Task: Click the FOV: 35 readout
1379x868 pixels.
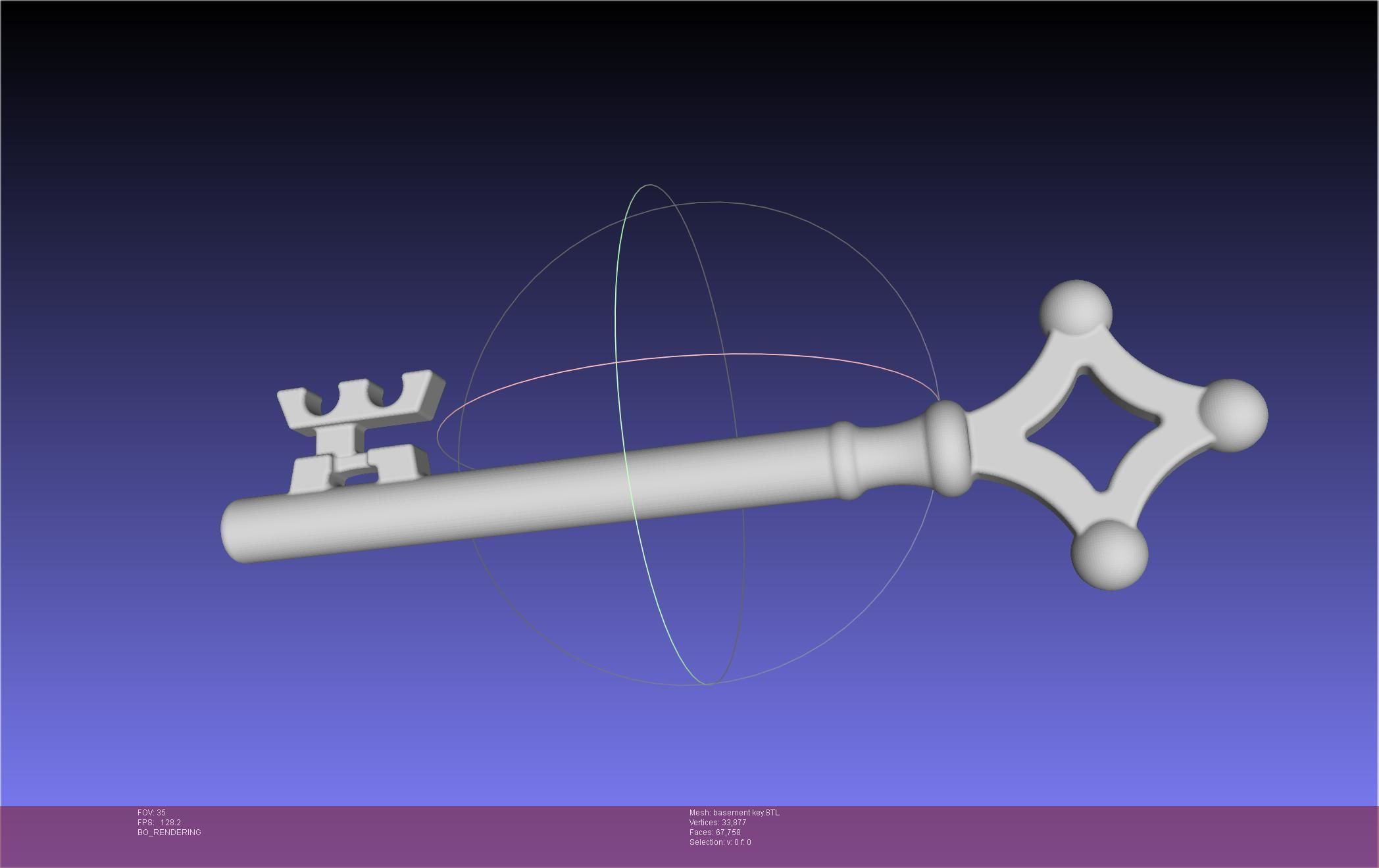Action: [151, 813]
